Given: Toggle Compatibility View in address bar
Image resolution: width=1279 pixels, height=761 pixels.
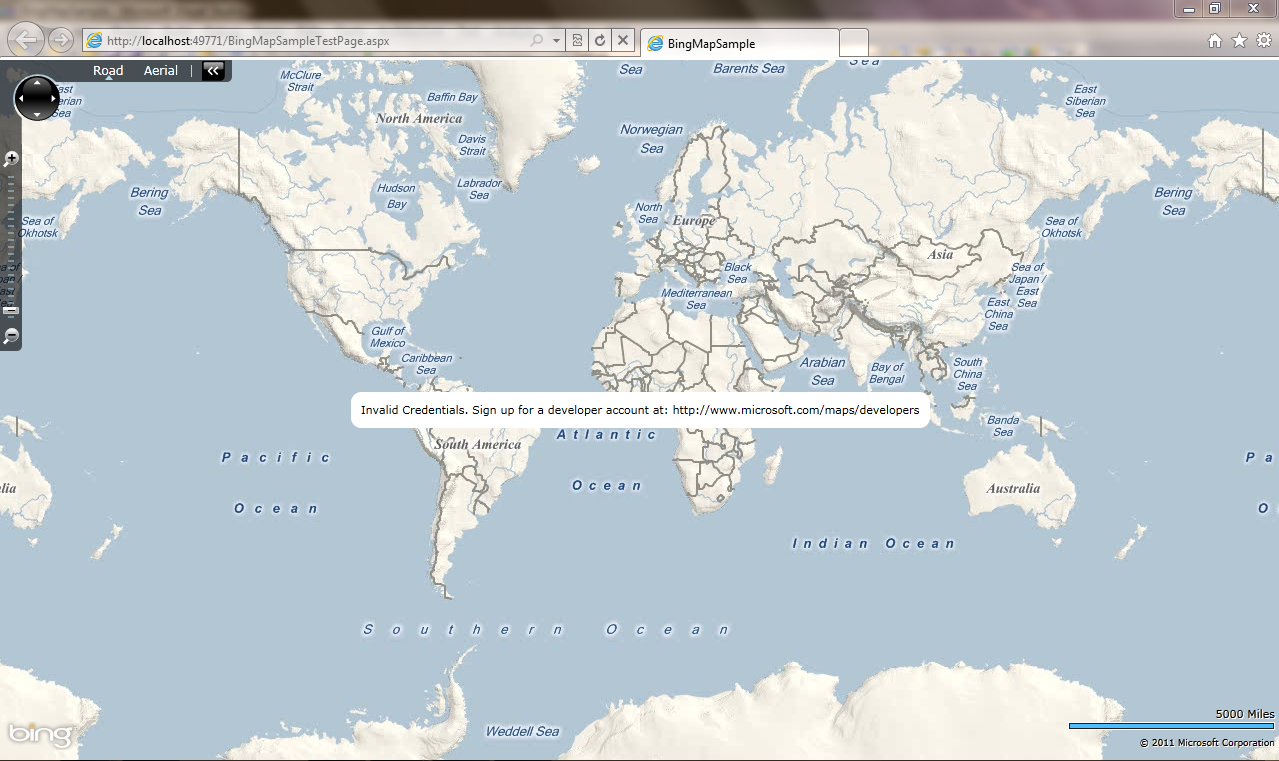Looking at the screenshot, I should coord(577,41).
